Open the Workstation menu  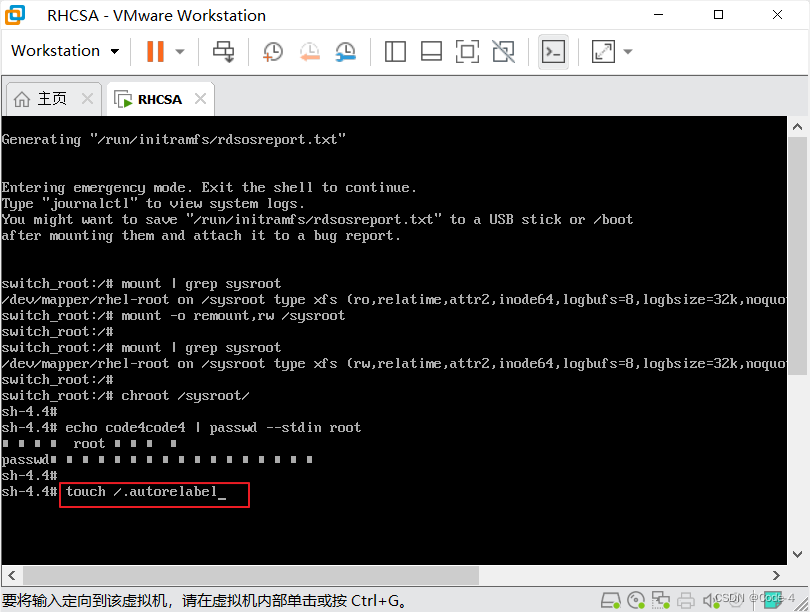(65, 51)
